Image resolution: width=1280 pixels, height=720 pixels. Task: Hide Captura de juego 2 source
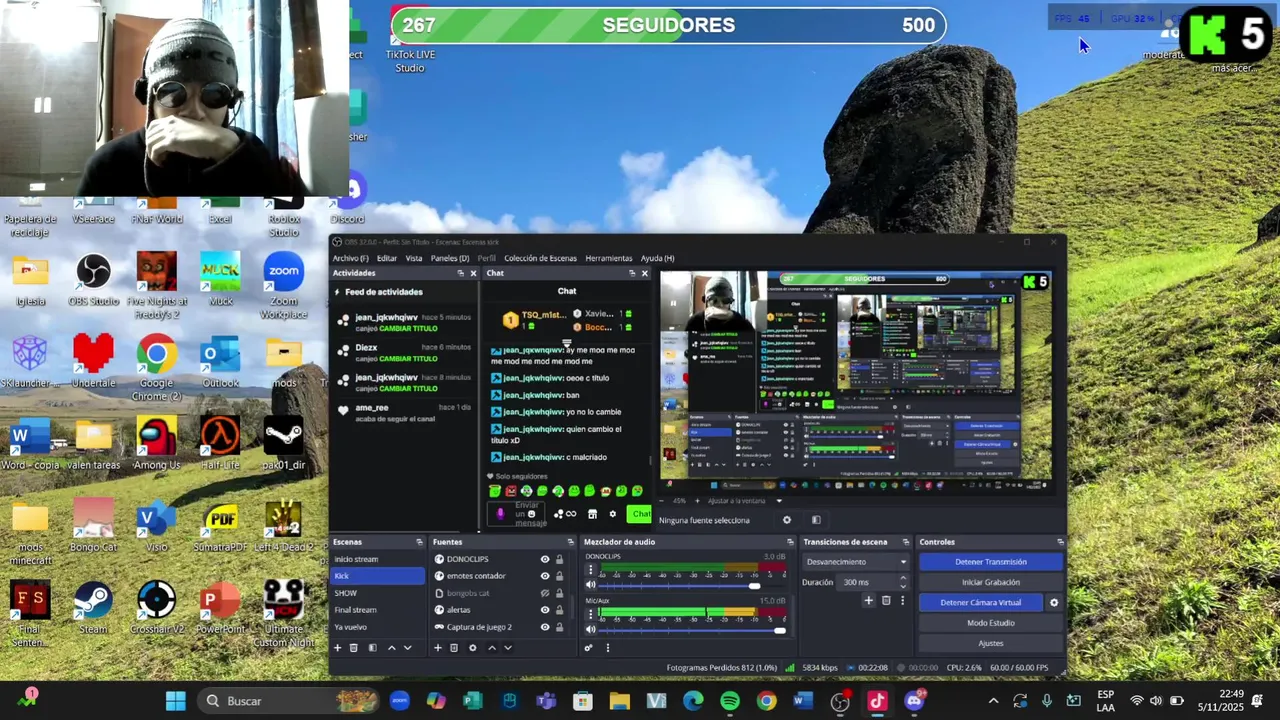pos(545,627)
